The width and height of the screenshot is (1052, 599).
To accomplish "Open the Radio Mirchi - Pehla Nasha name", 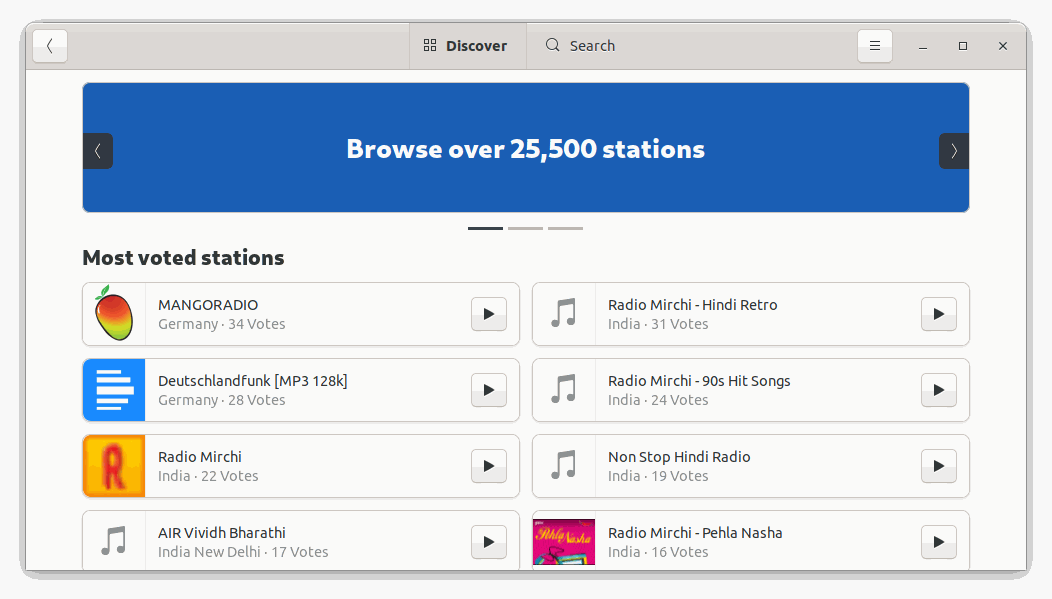I will (695, 533).
